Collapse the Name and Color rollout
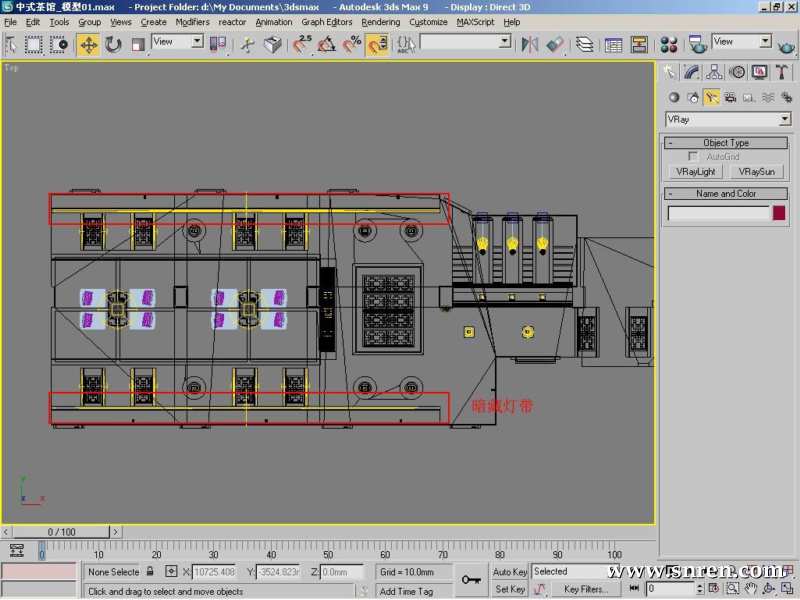Screen dimensions: 800x600 (726, 194)
